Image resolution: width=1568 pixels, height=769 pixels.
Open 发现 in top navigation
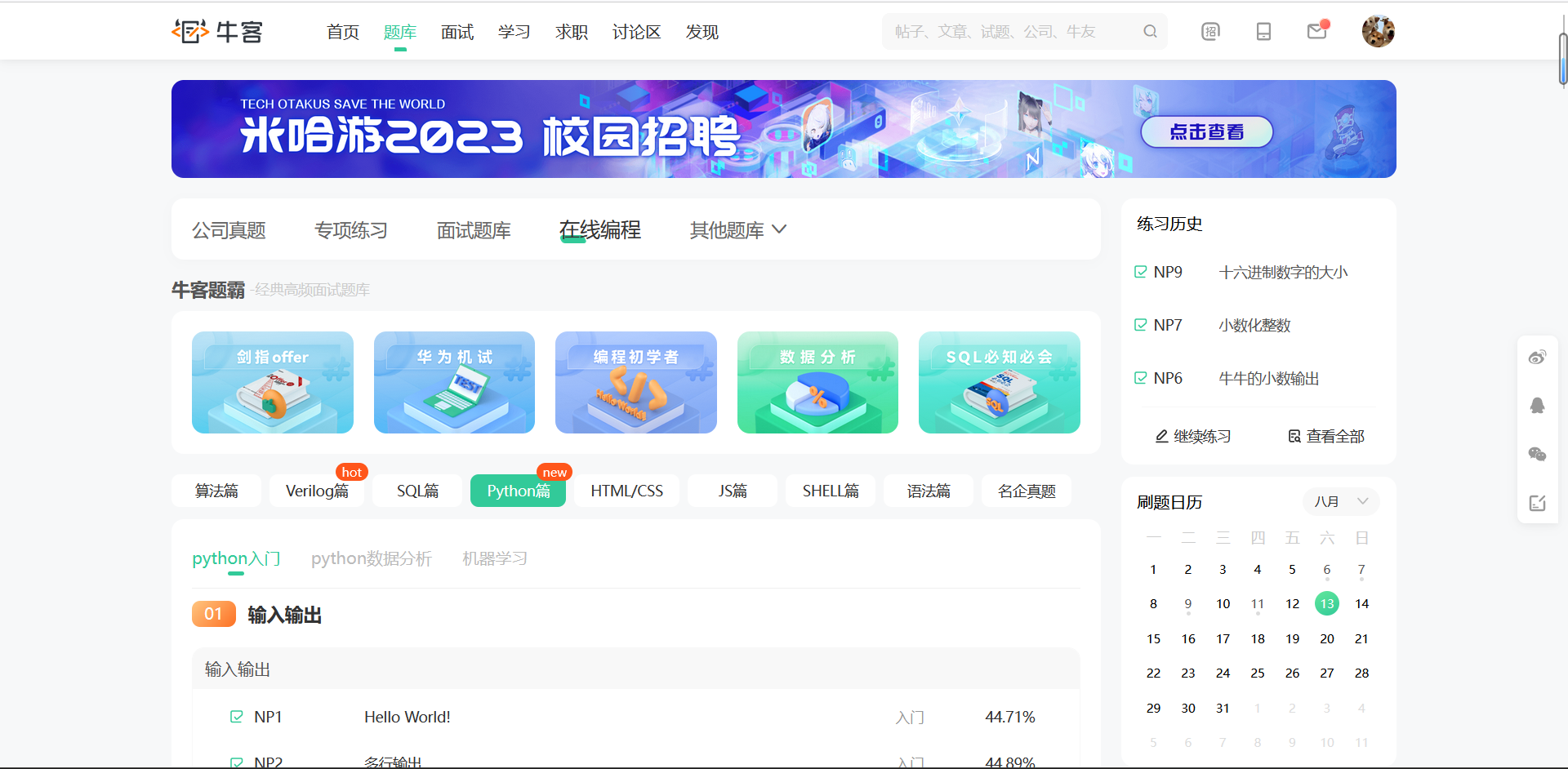[702, 32]
